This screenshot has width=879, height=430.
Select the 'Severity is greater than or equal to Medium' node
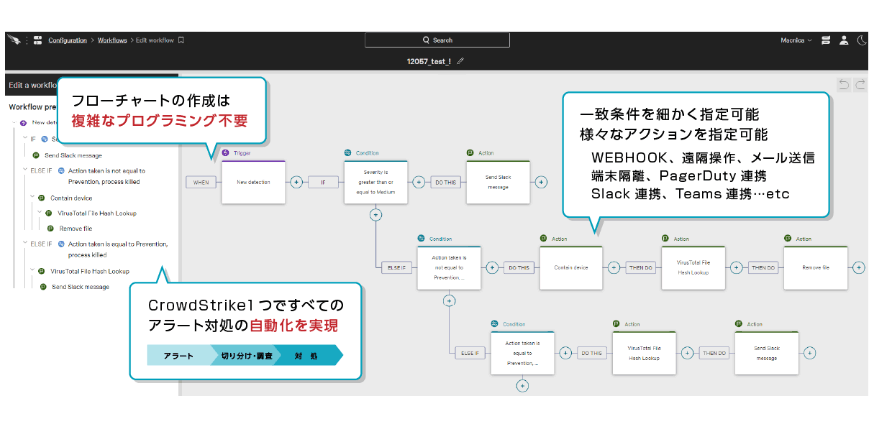click(376, 182)
